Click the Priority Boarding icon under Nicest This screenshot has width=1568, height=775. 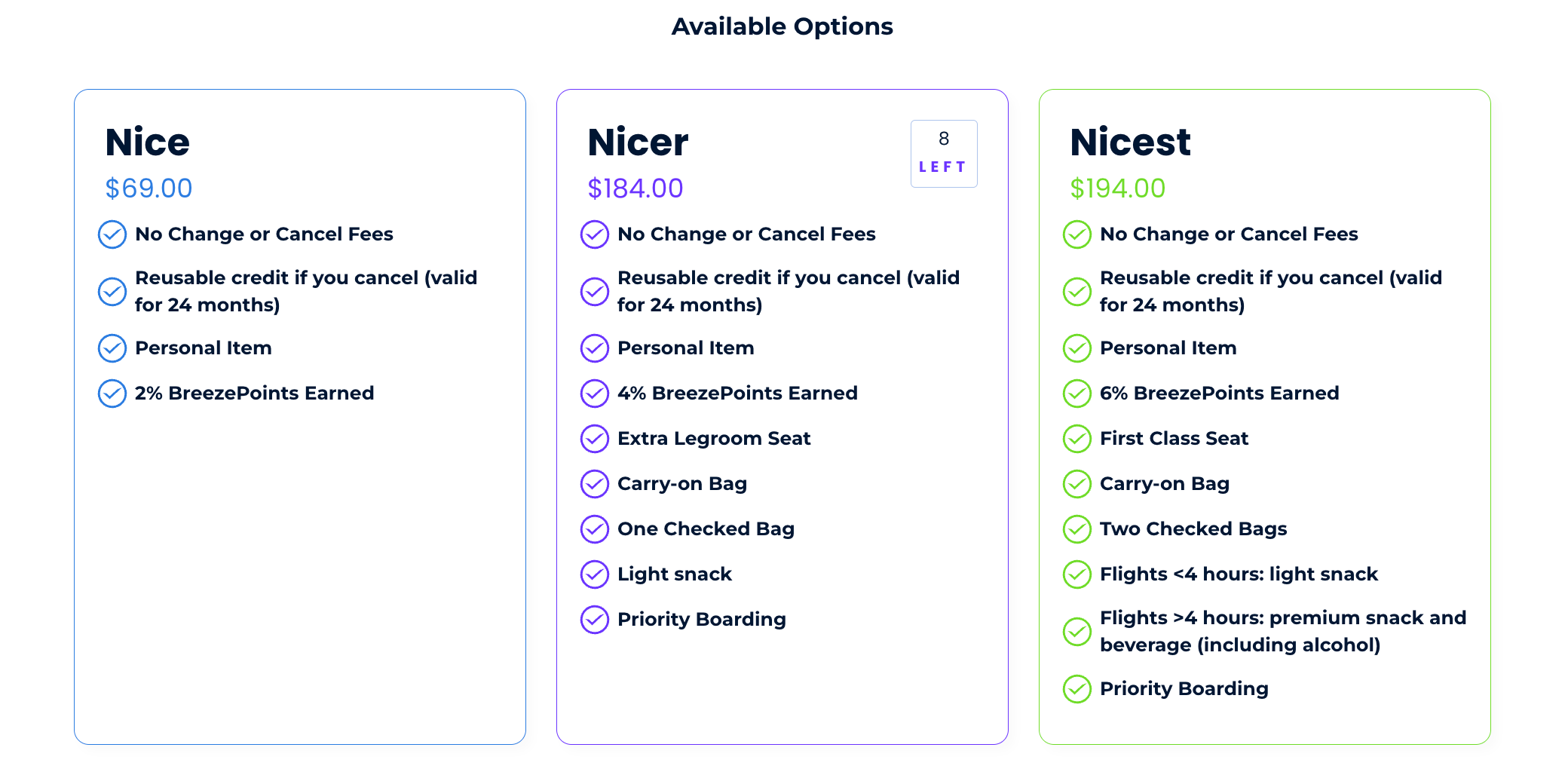tap(1076, 688)
